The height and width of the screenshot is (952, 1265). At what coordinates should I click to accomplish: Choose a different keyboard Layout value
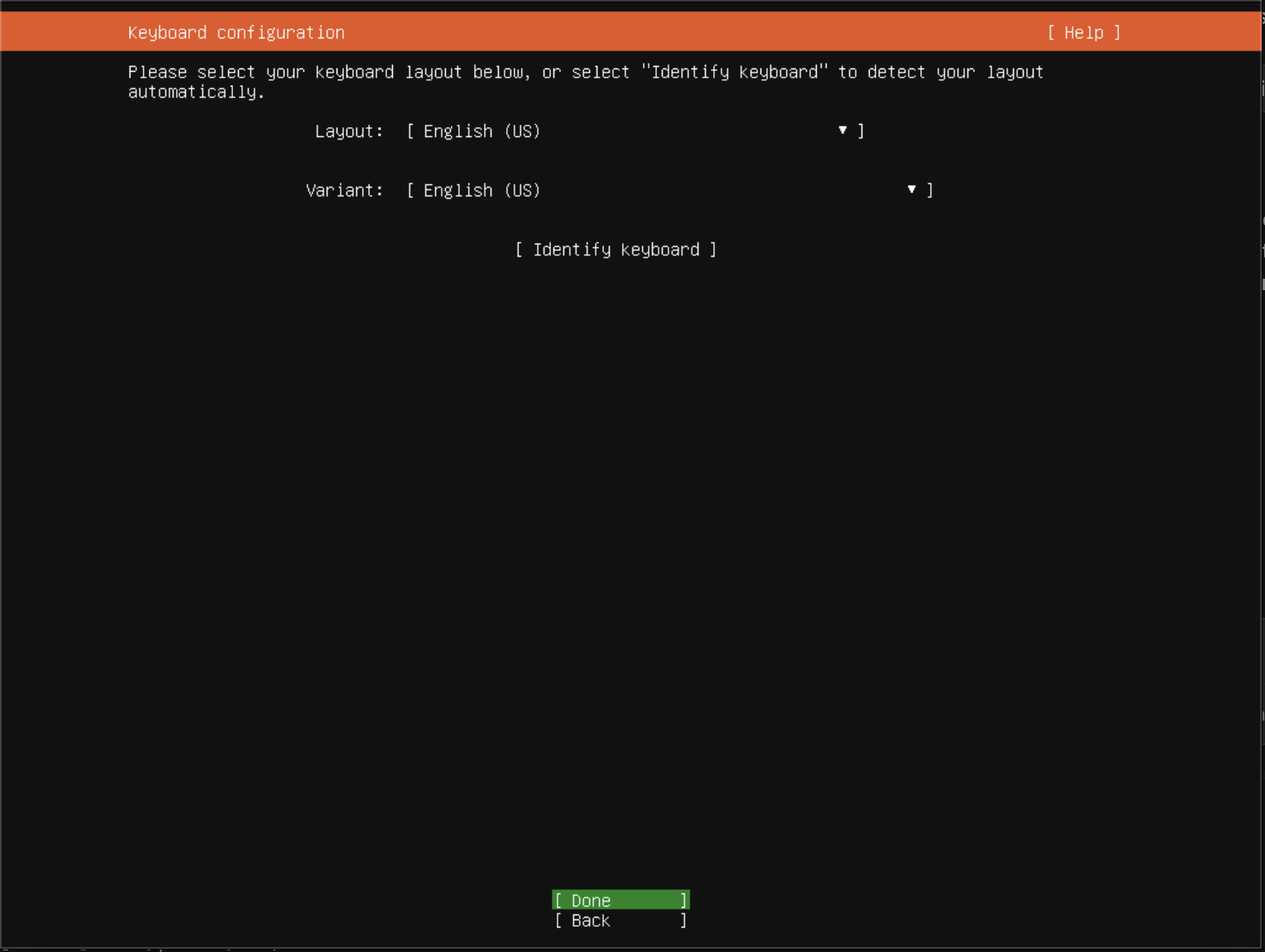coord(628,130)
